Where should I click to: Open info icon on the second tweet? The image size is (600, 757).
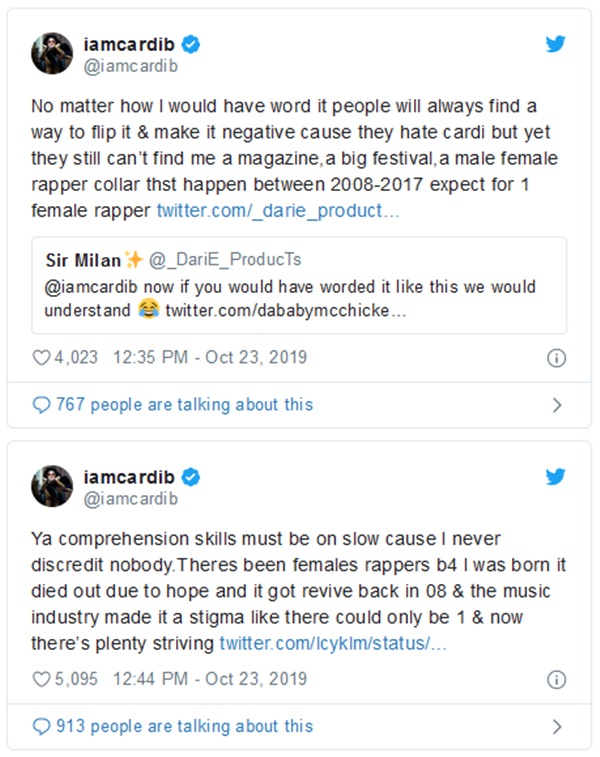tap(557, 679)
